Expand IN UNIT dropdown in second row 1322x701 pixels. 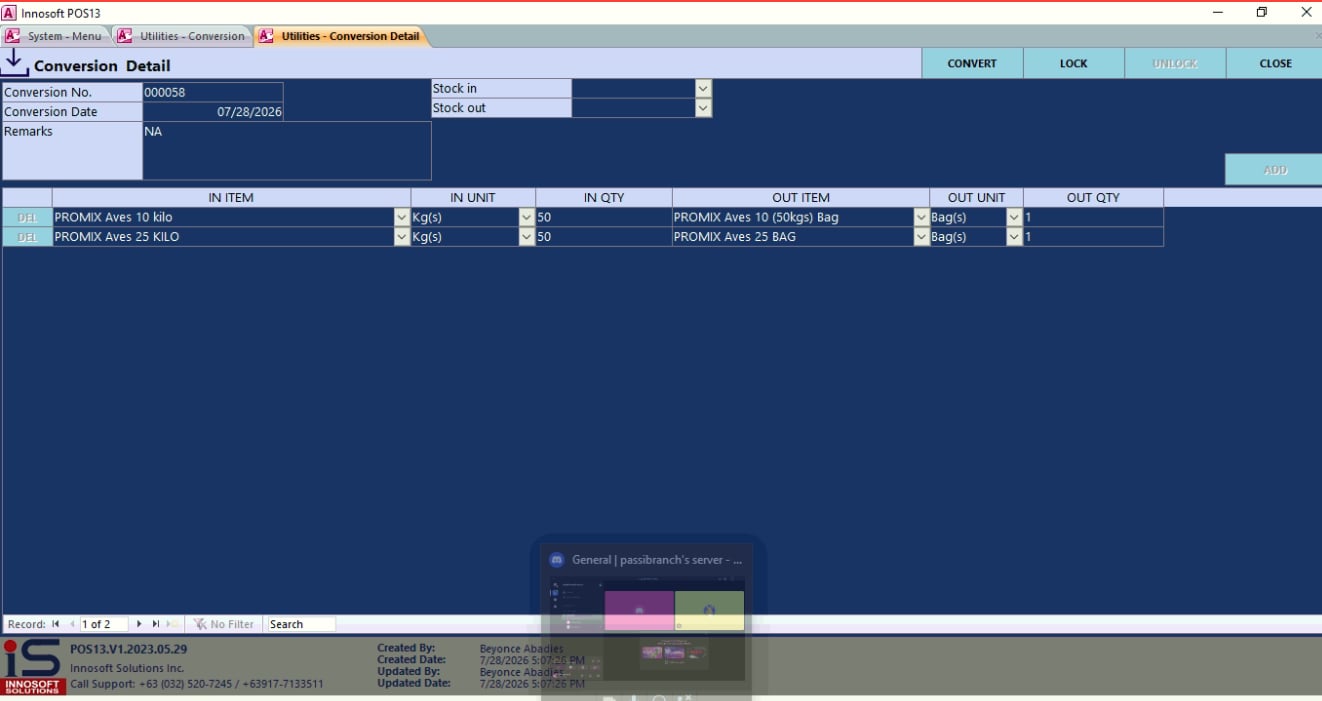click(x=527, y=237)
